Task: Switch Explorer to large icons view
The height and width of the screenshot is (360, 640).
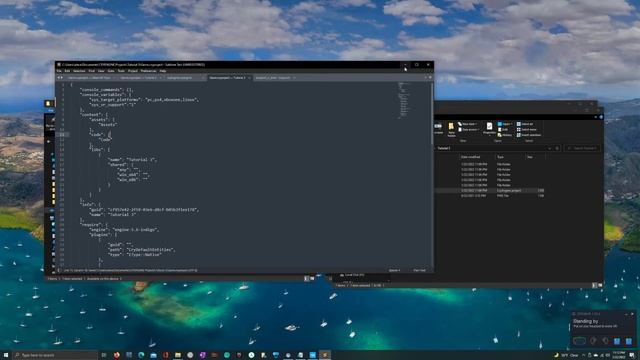Action: (x=600, y=285)
